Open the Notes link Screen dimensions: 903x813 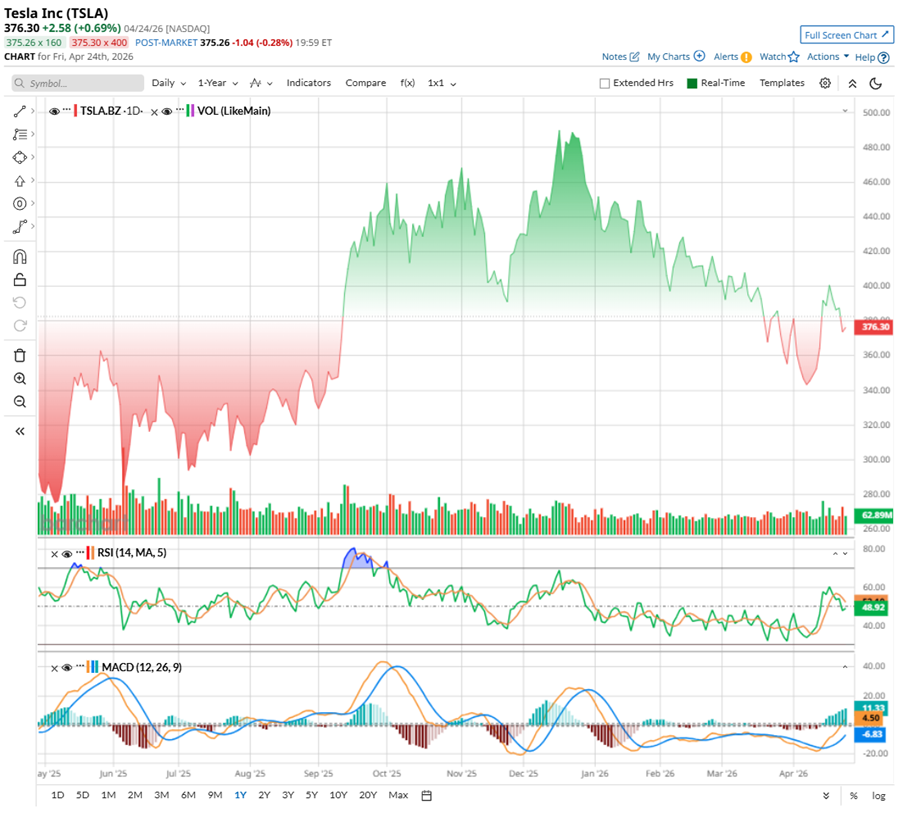point(614,56)
